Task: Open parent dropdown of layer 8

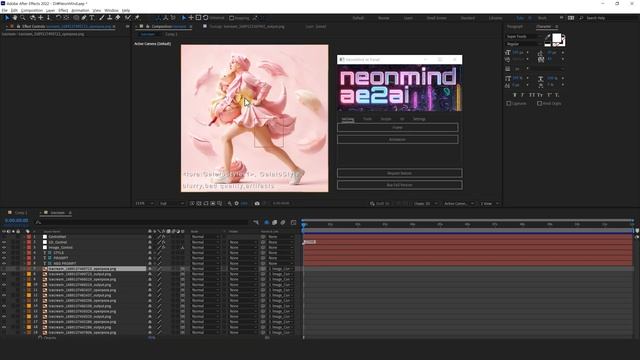Action: (281, 274)
